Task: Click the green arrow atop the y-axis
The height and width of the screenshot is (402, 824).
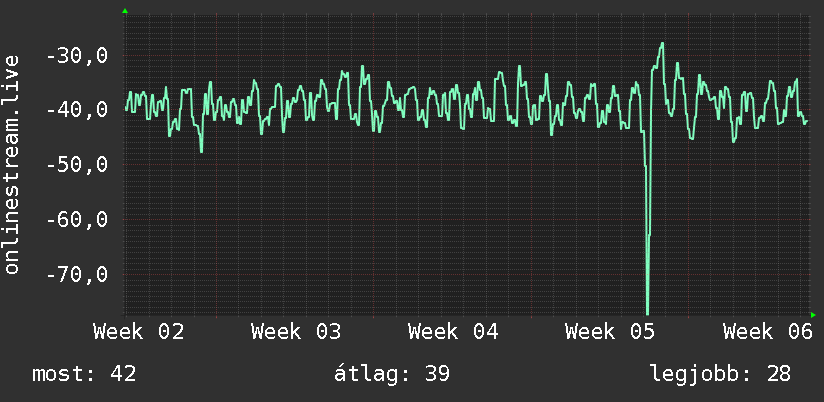Action: 125,11
